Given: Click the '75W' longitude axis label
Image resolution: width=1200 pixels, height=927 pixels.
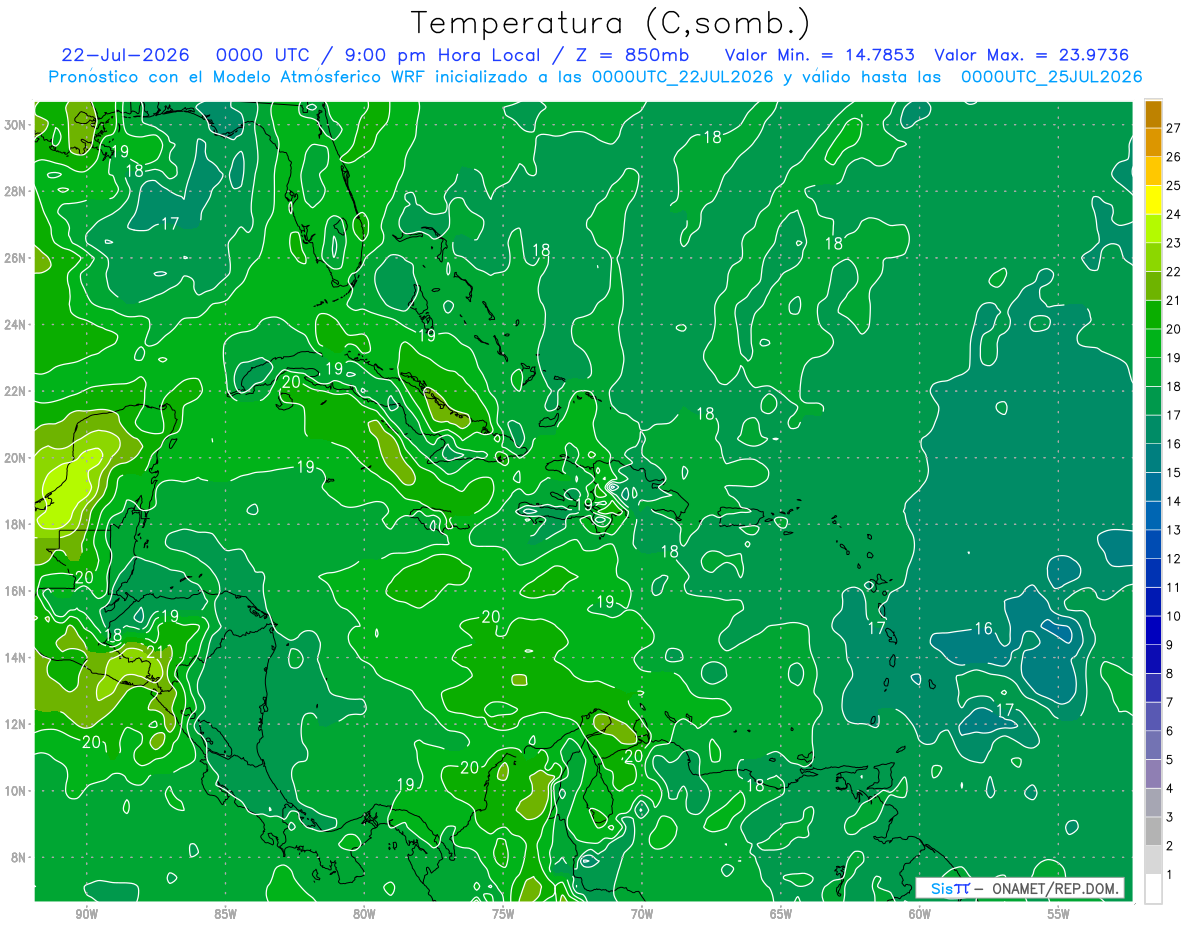Looking at the screenshot, I should [503, 914].
